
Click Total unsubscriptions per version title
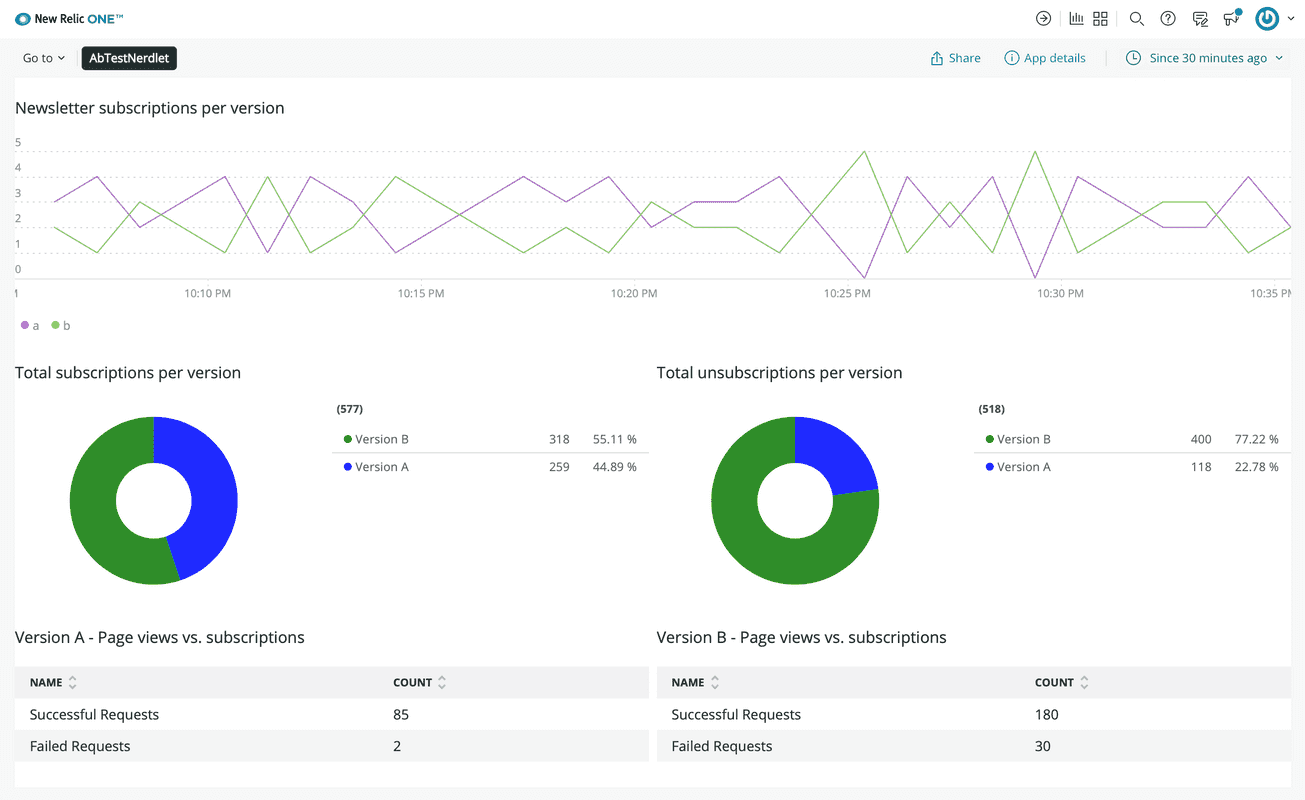[x=779, y=373]
